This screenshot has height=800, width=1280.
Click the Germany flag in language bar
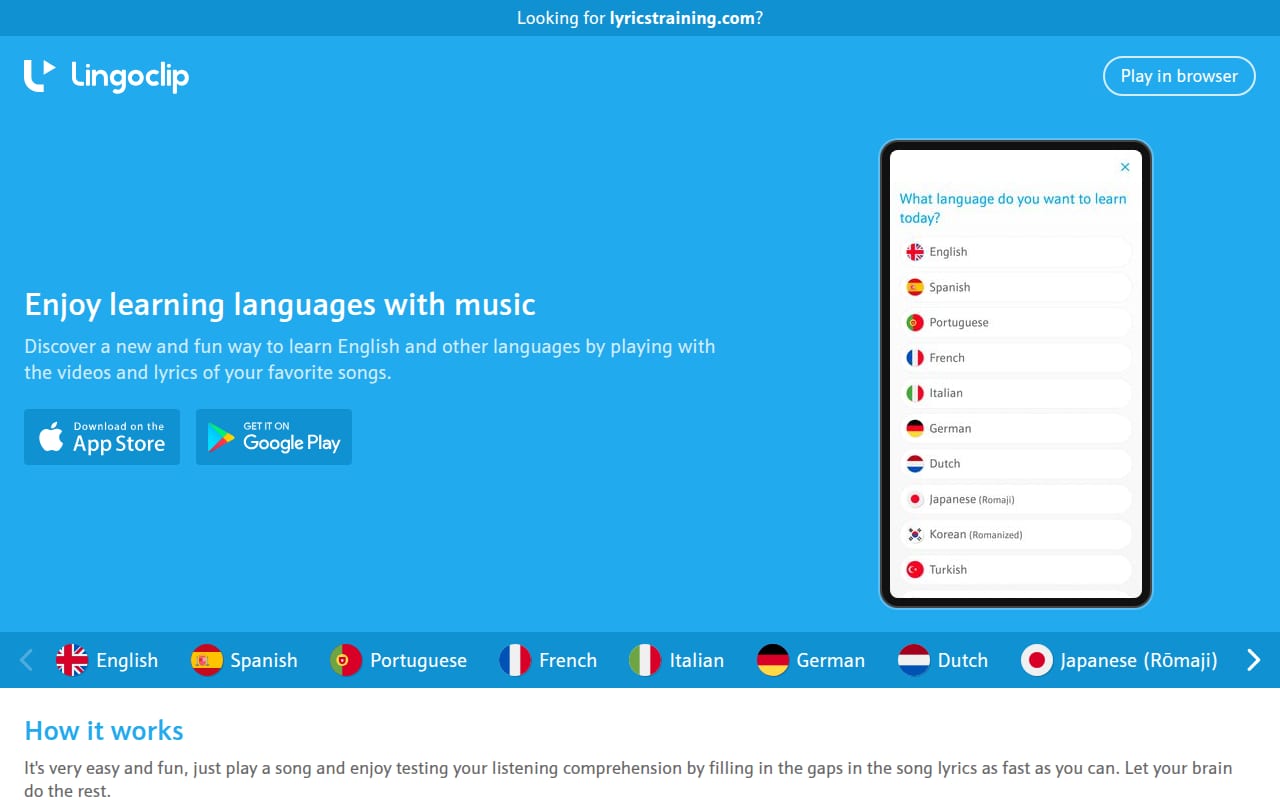click(x=773, y=660)
